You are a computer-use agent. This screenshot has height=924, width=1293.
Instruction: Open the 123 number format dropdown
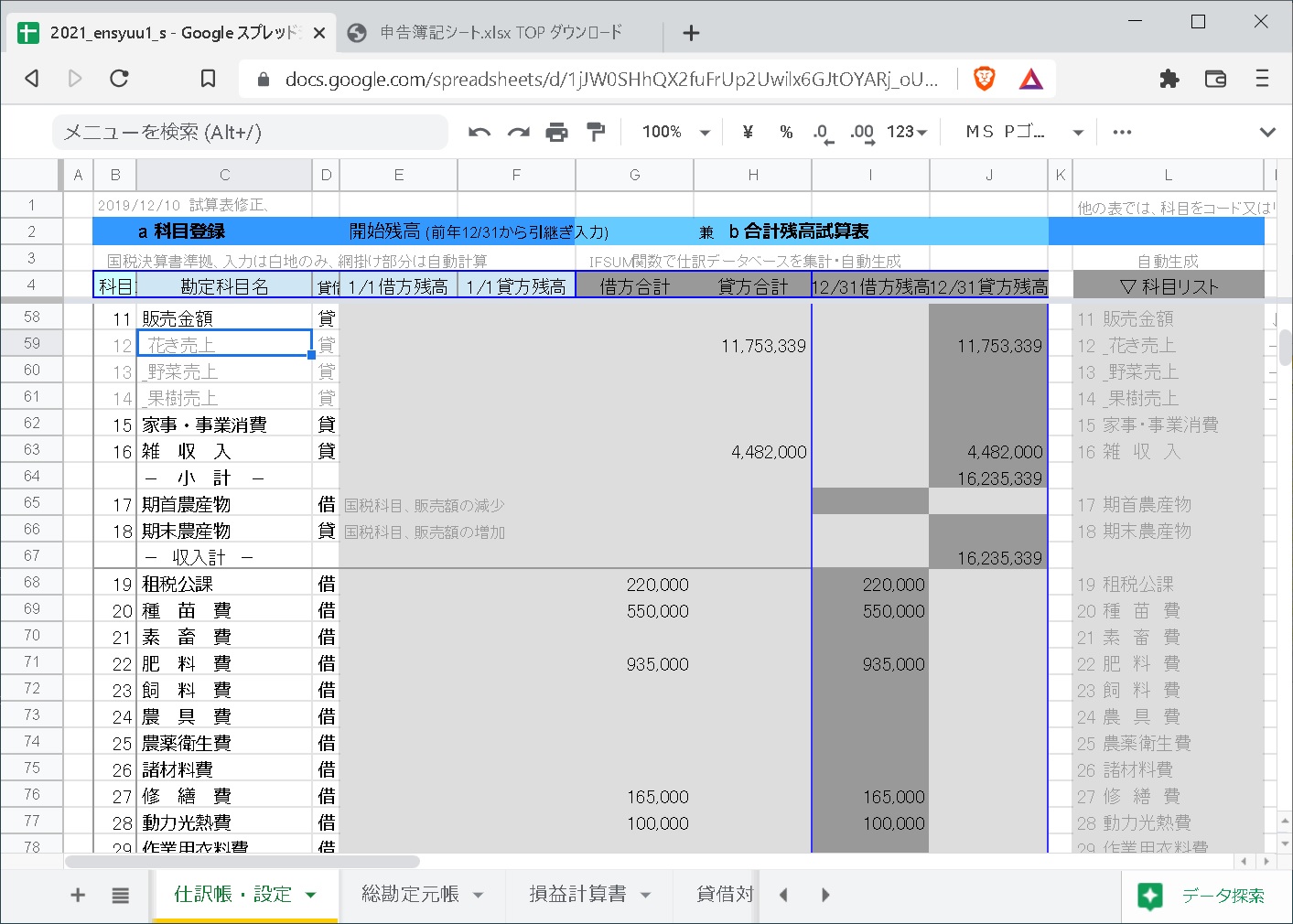point(907,132)
